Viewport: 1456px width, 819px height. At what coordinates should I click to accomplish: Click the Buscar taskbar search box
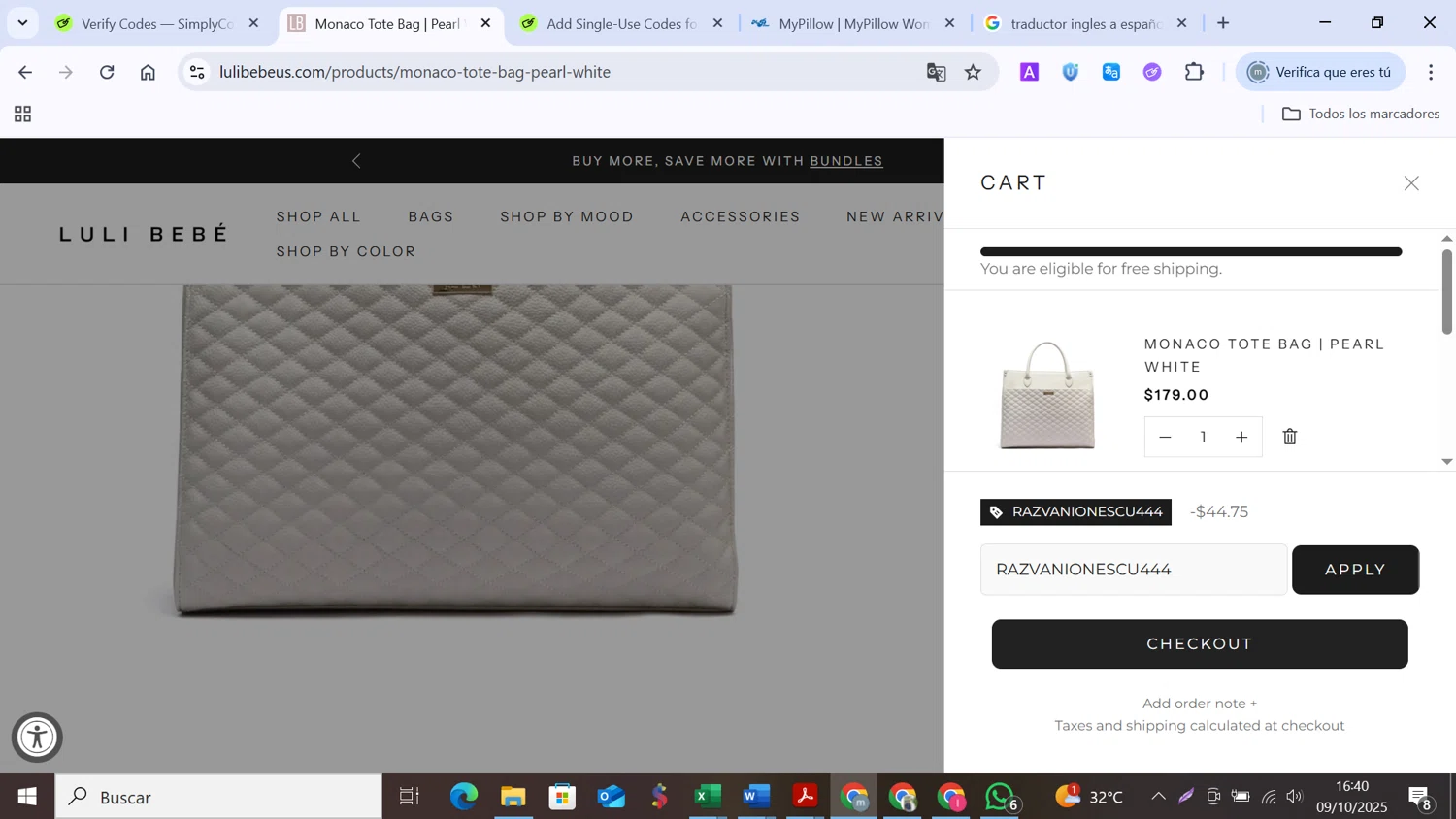coord(218,797)
